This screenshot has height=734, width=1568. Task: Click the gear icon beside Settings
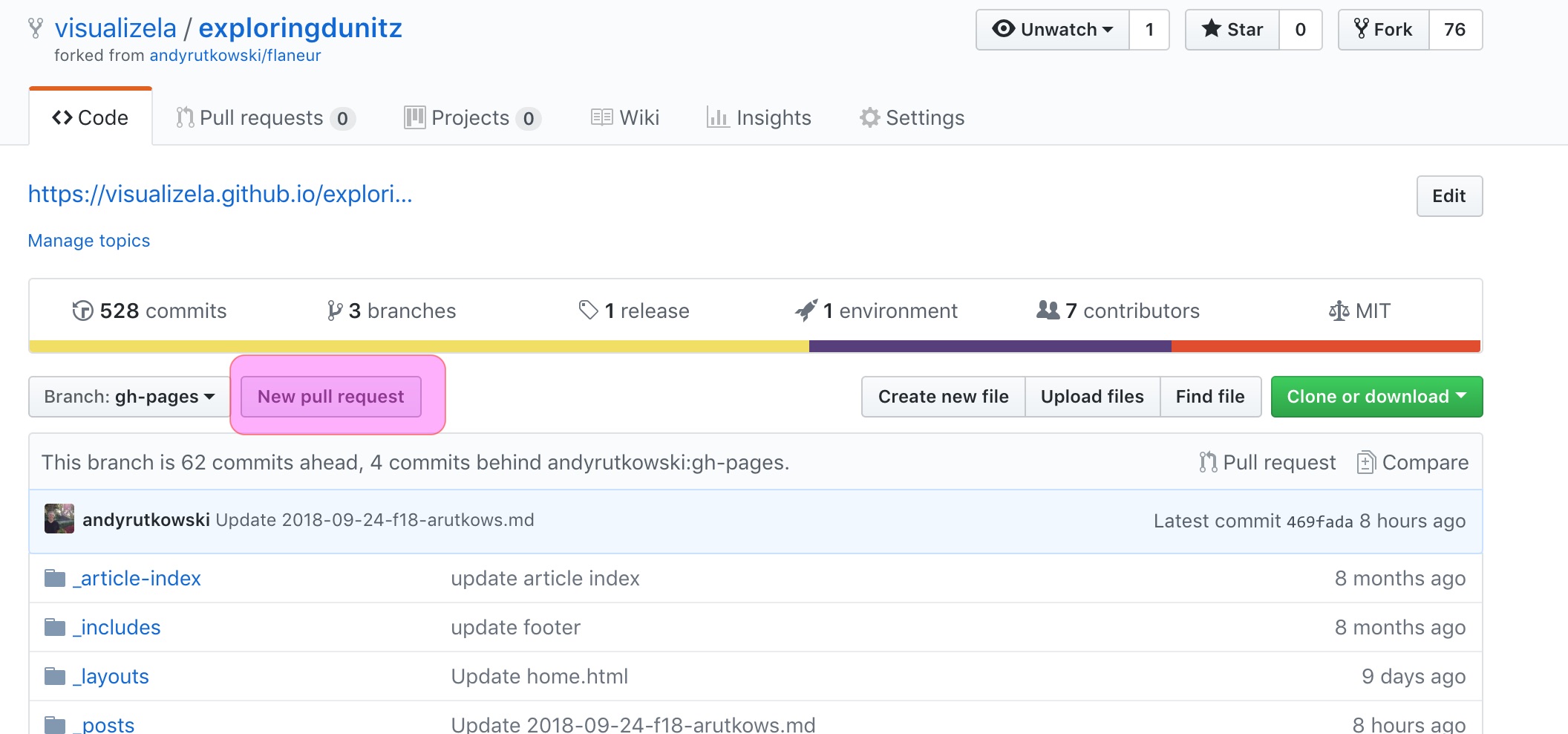[x=870, y=117]
